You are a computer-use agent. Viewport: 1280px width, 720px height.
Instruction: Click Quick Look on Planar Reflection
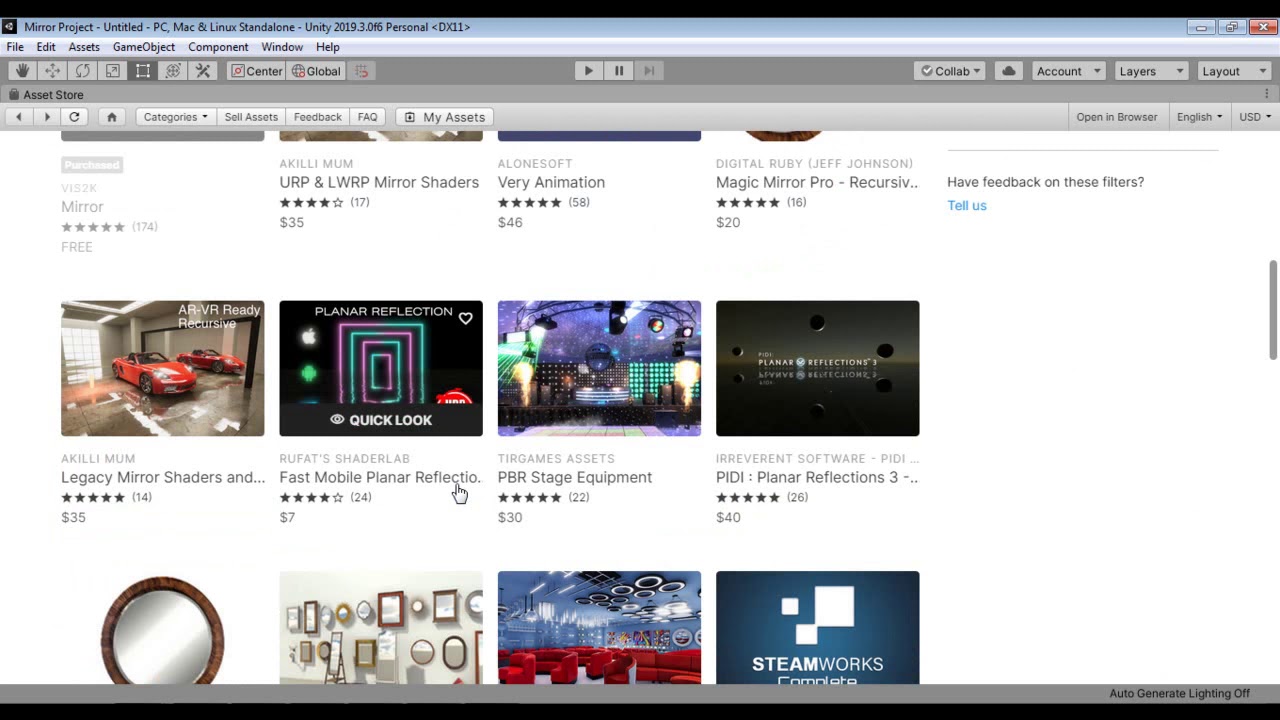pyautogui.click(x=381, y=420)
